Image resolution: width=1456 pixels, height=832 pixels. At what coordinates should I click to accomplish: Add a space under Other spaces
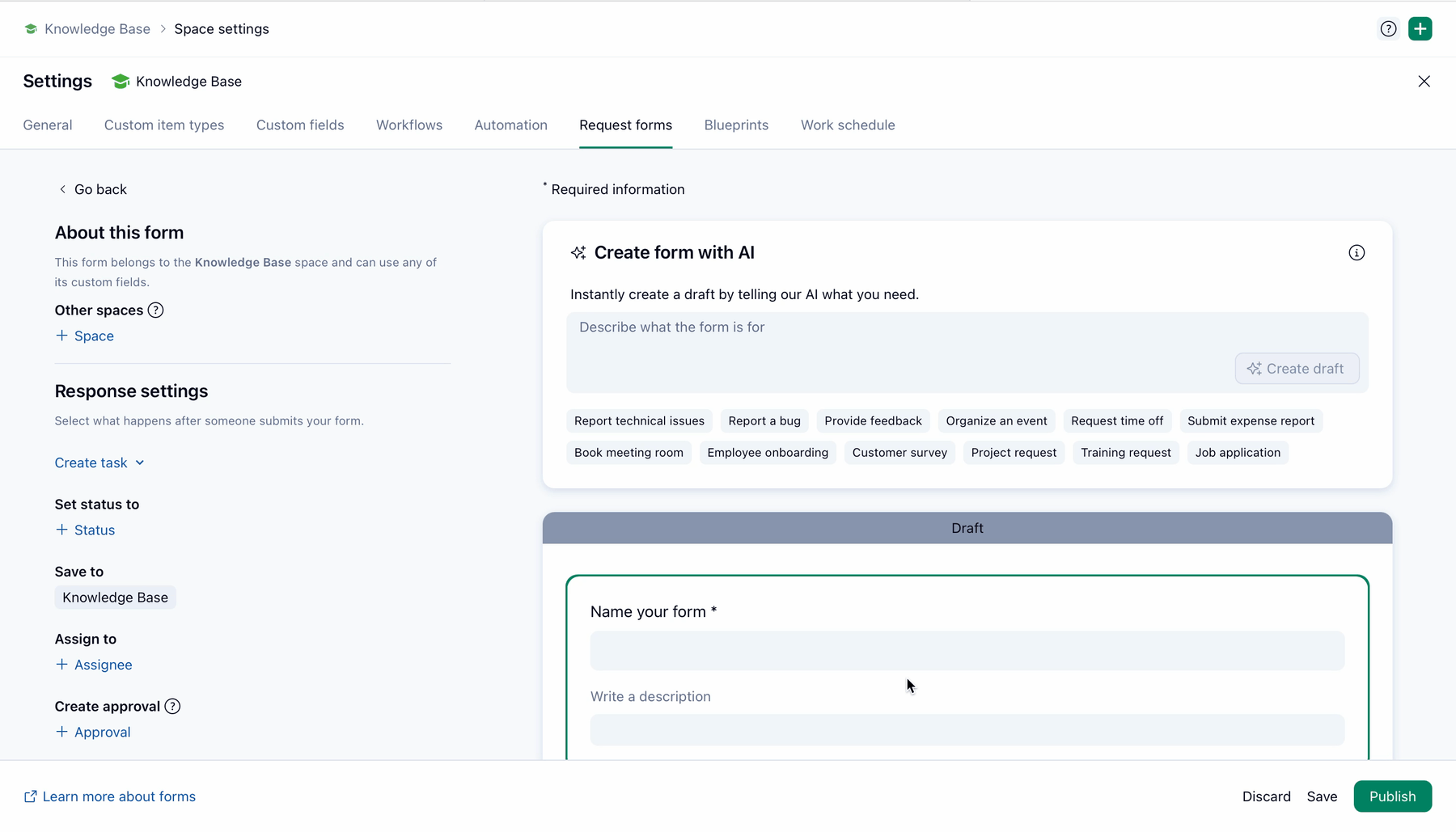(85, 336)
